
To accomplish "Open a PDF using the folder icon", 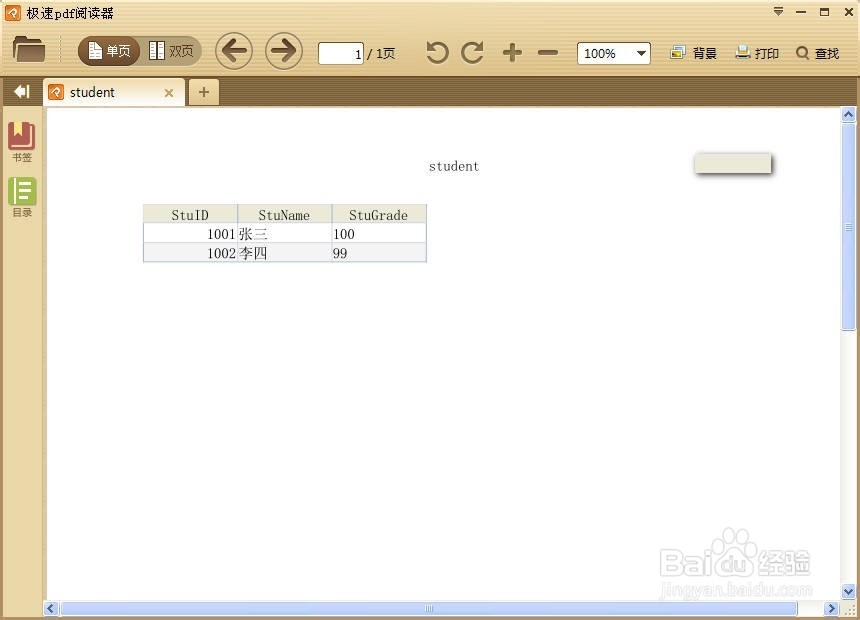I will [29, 50].
